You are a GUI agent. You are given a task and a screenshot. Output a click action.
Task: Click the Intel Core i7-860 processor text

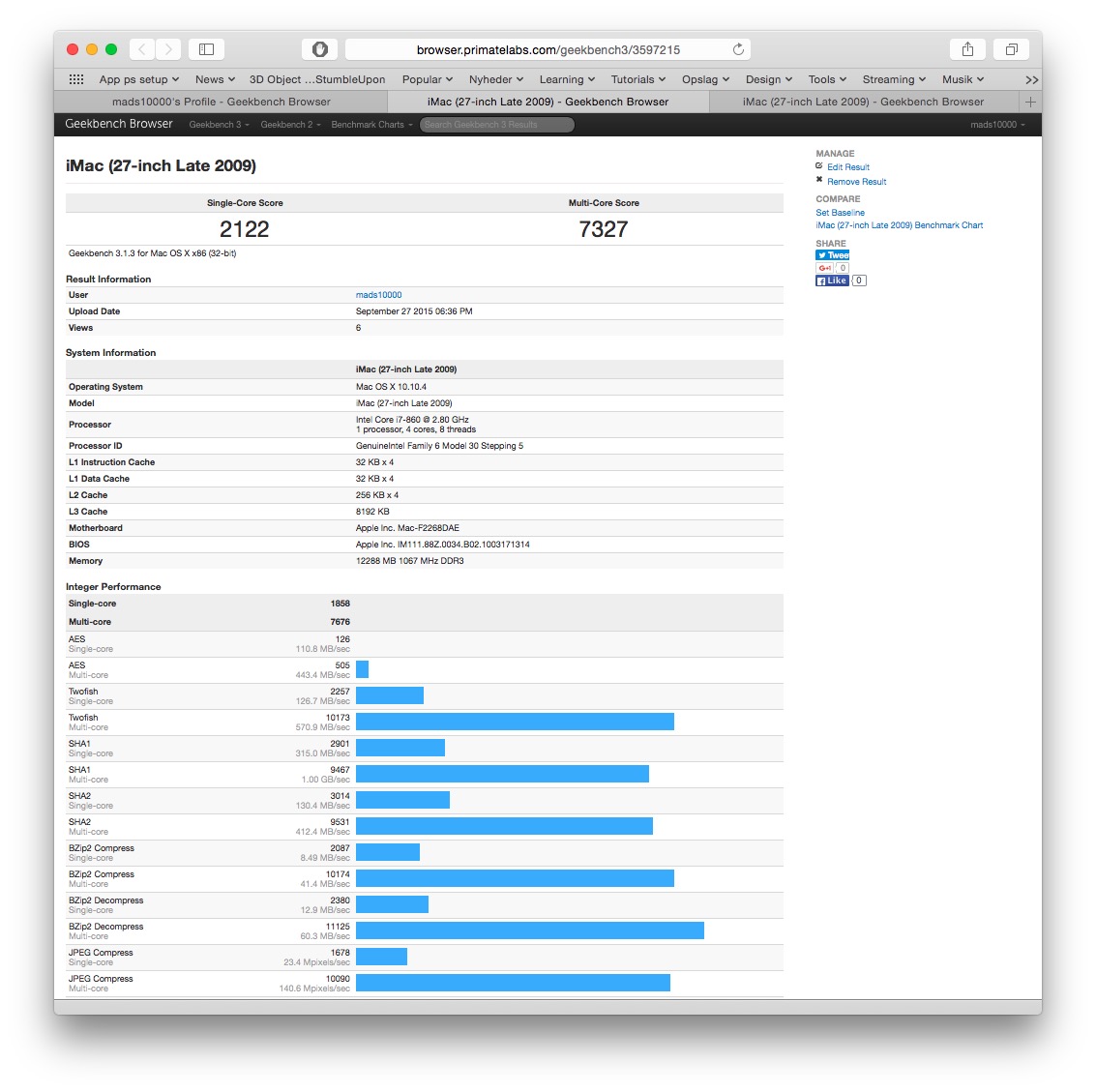[412, 420]
